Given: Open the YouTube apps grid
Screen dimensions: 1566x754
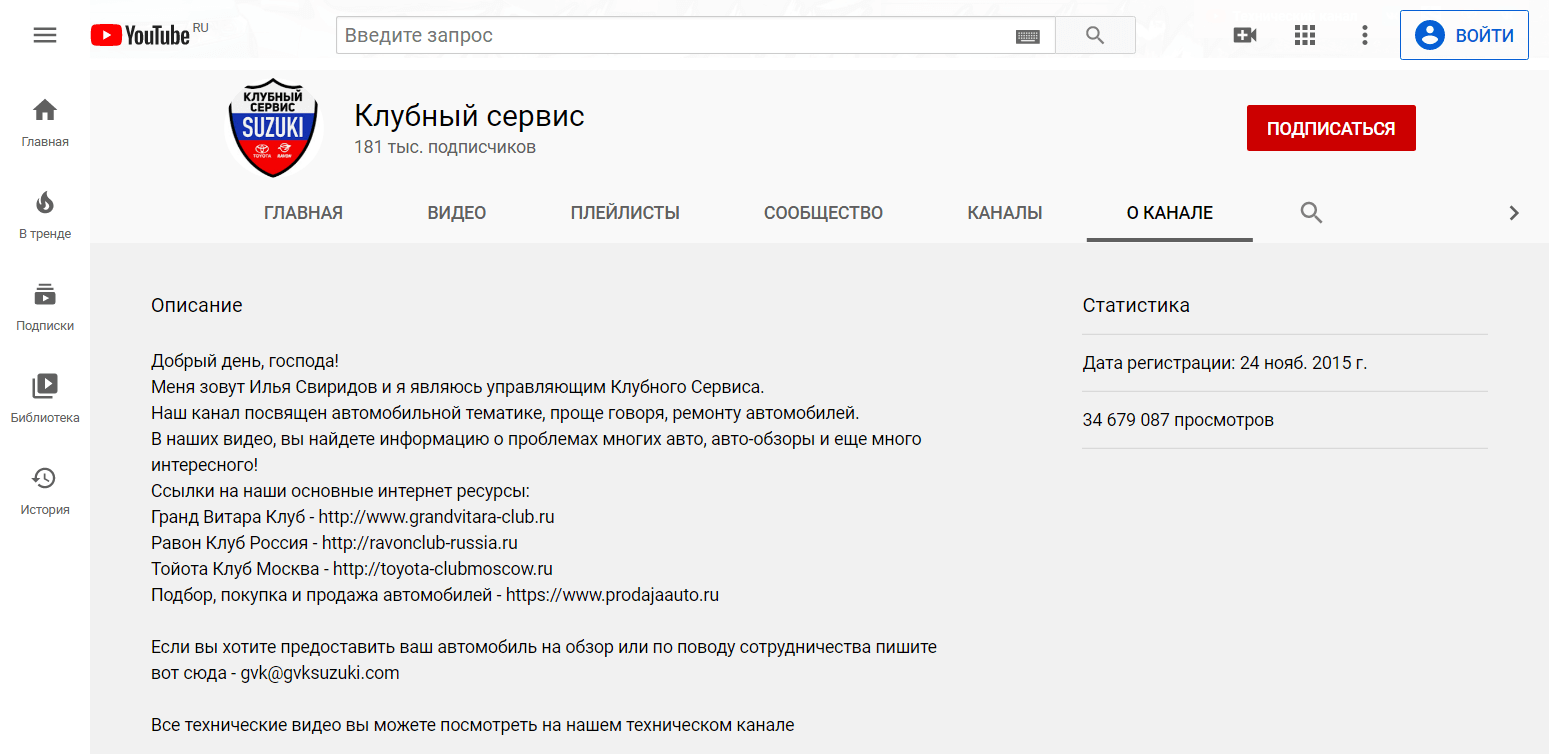Looking at the screenshot, I should click(x=1305, y=35).
